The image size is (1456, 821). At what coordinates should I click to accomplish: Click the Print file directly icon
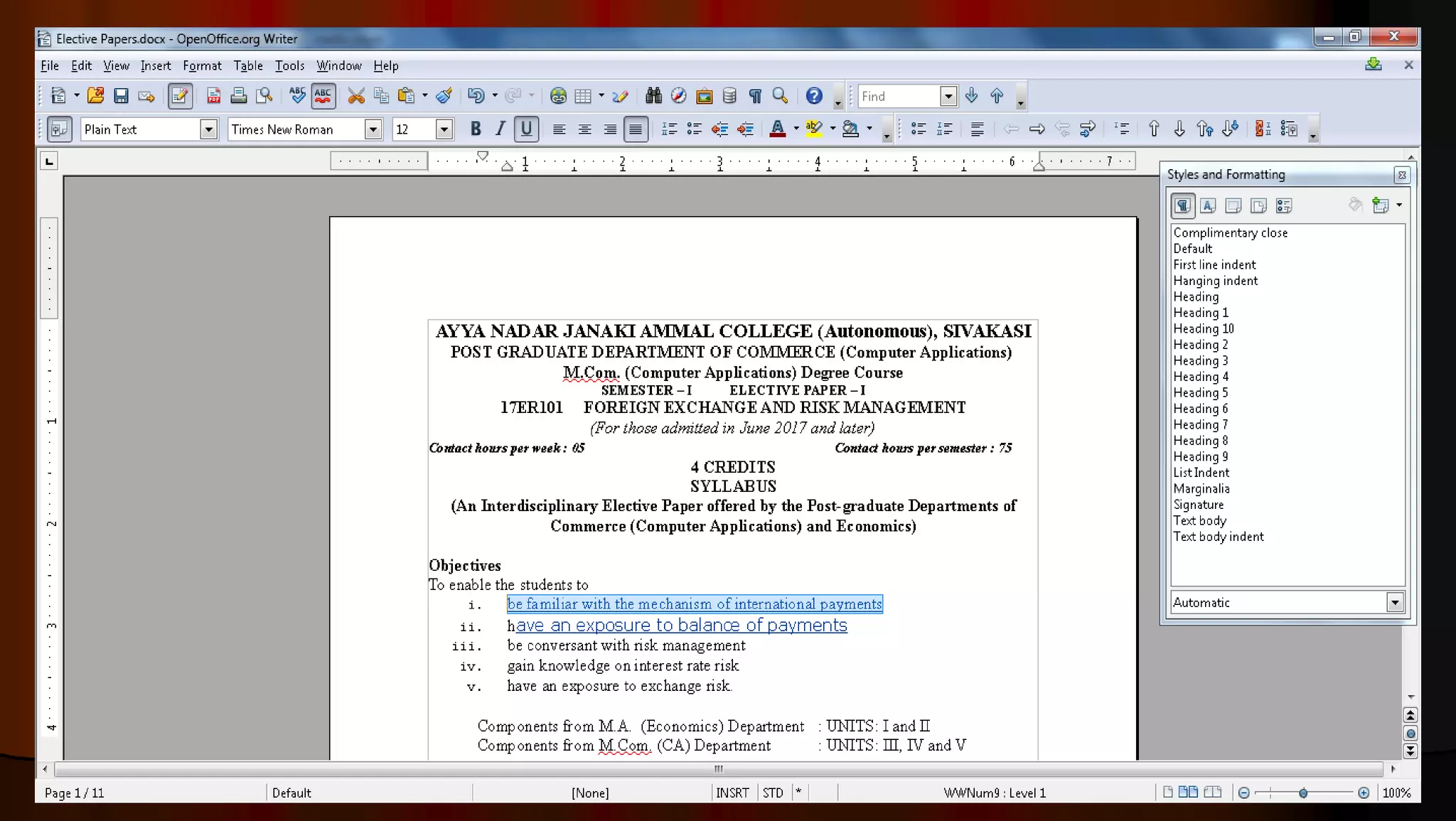(239, 96)
